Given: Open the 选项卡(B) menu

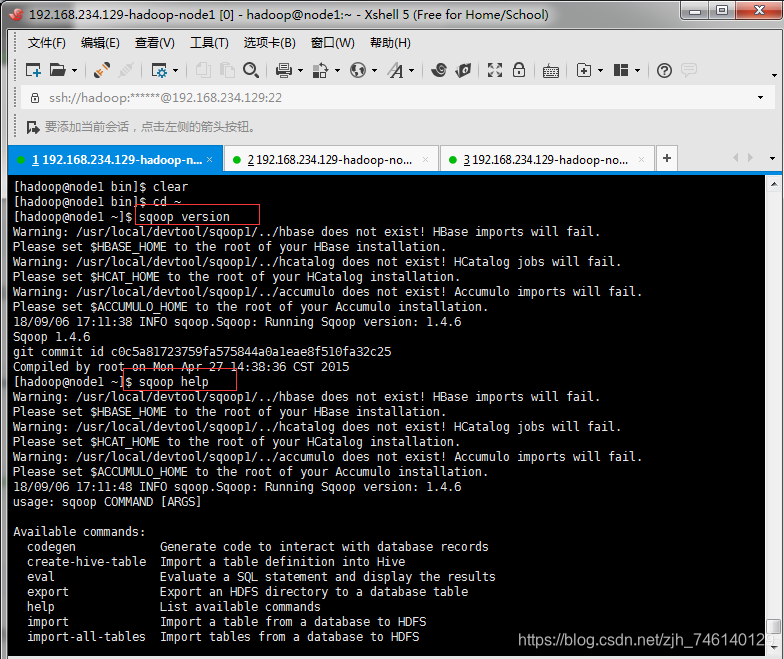Looking at the screenshot, I should pyautogui.click(x=270, y=43).
